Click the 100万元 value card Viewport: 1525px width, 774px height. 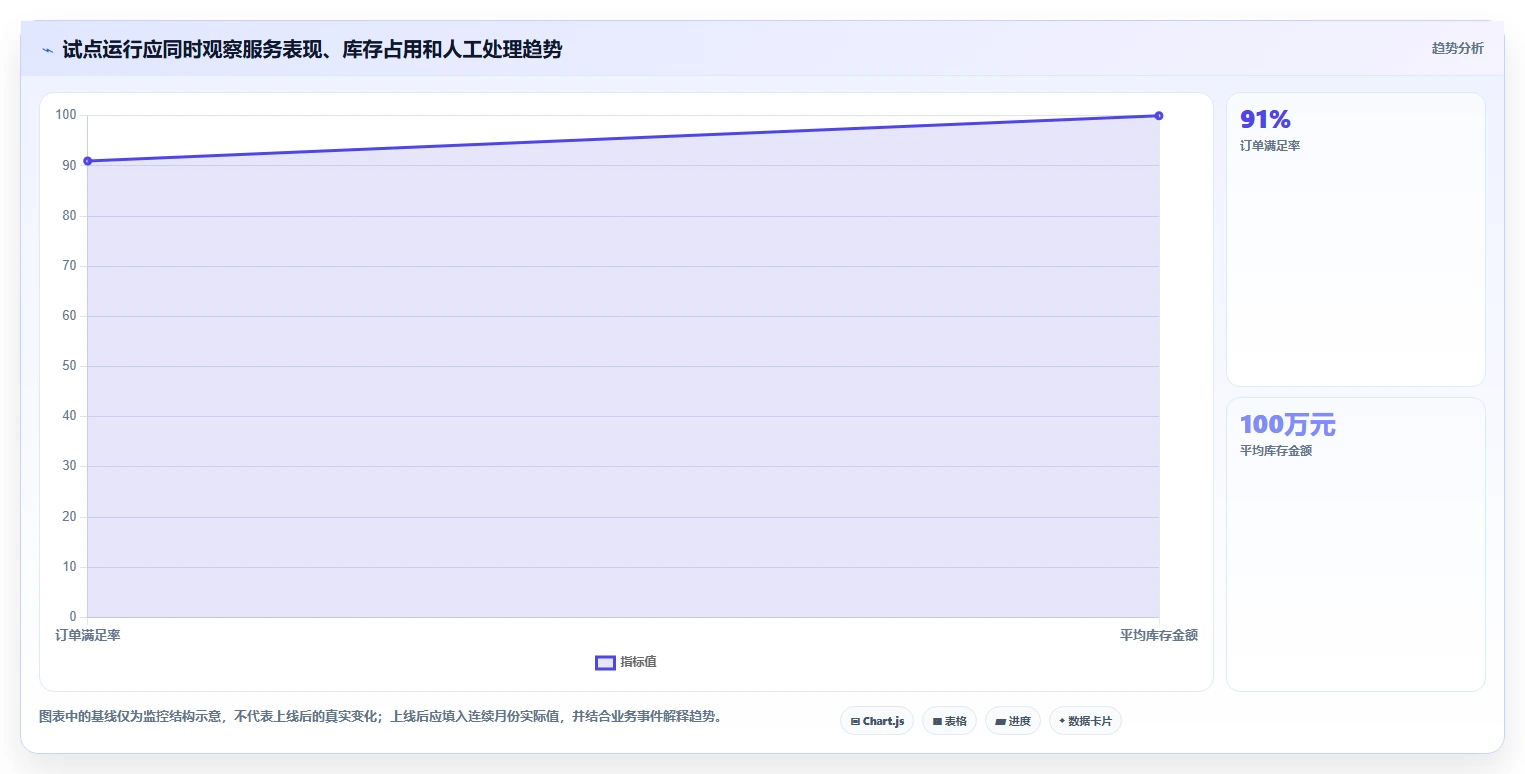[1355, 544]
